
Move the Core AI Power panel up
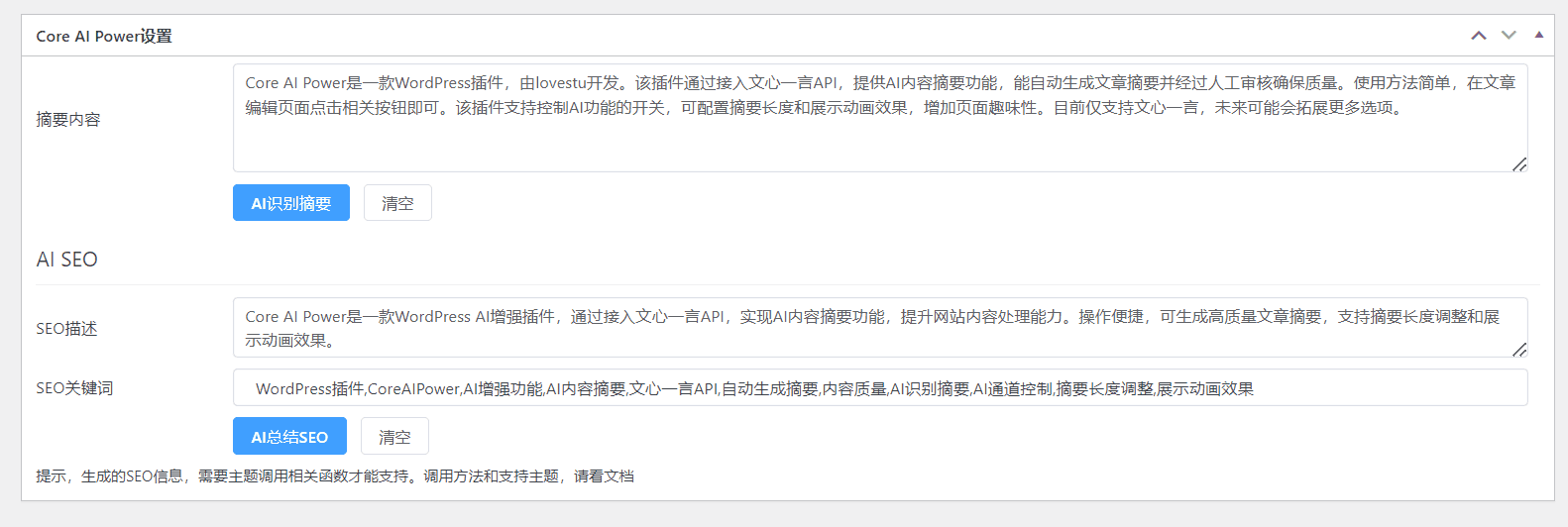[x=1479, y=36]
